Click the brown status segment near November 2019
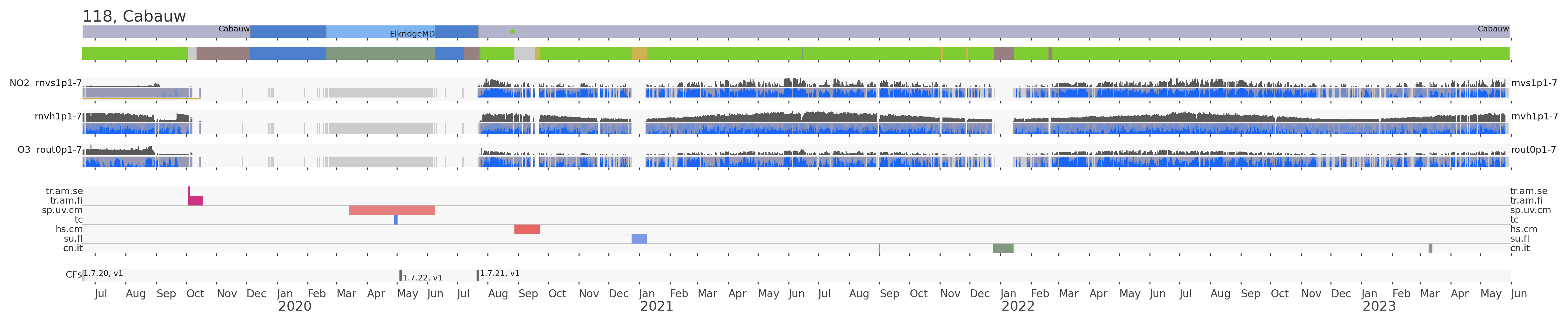This screenshot has width=1568, height=323. pyautogui.click(x=223, y=54)
